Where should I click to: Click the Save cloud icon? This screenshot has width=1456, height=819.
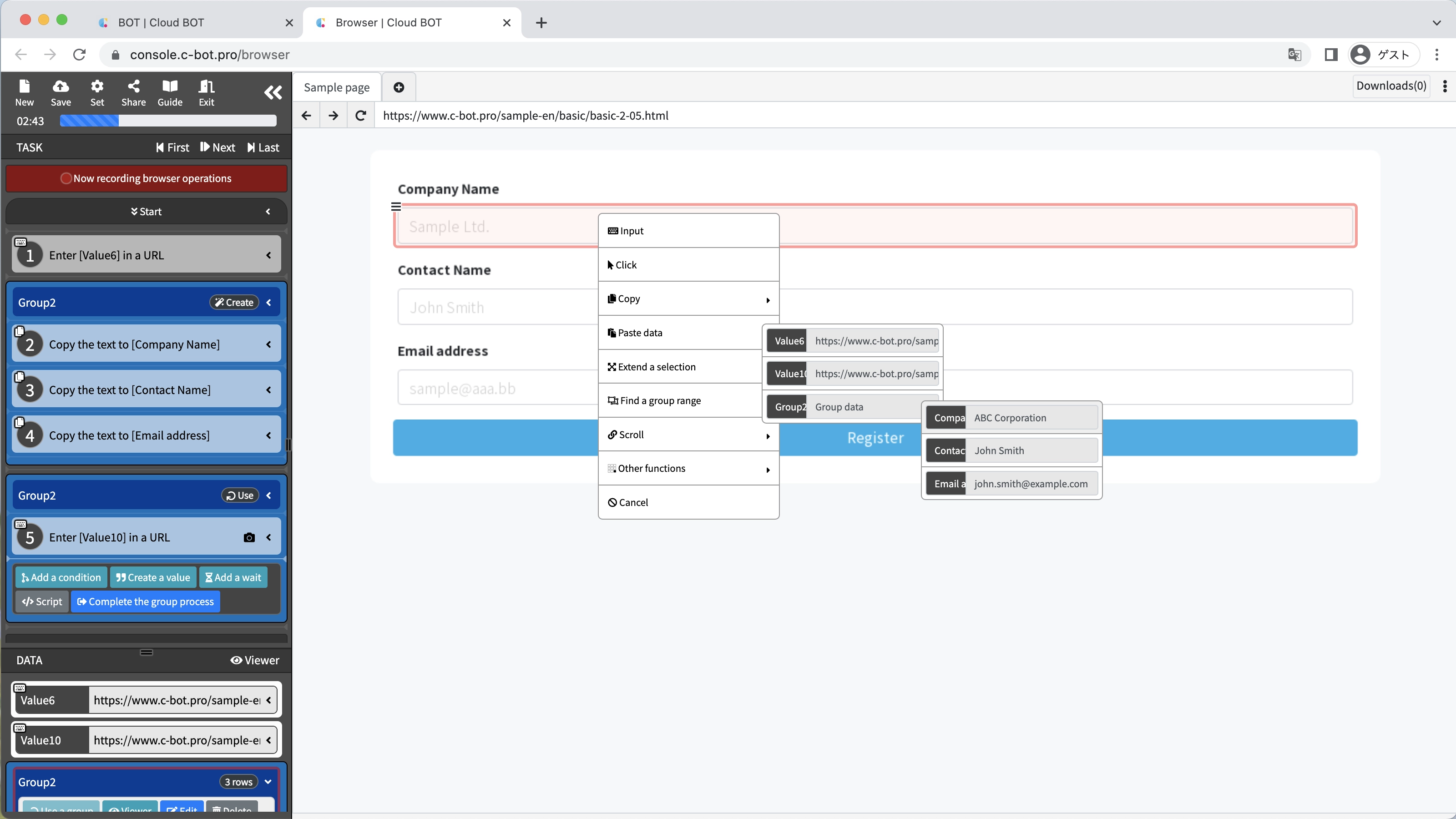tap(61, 86)
